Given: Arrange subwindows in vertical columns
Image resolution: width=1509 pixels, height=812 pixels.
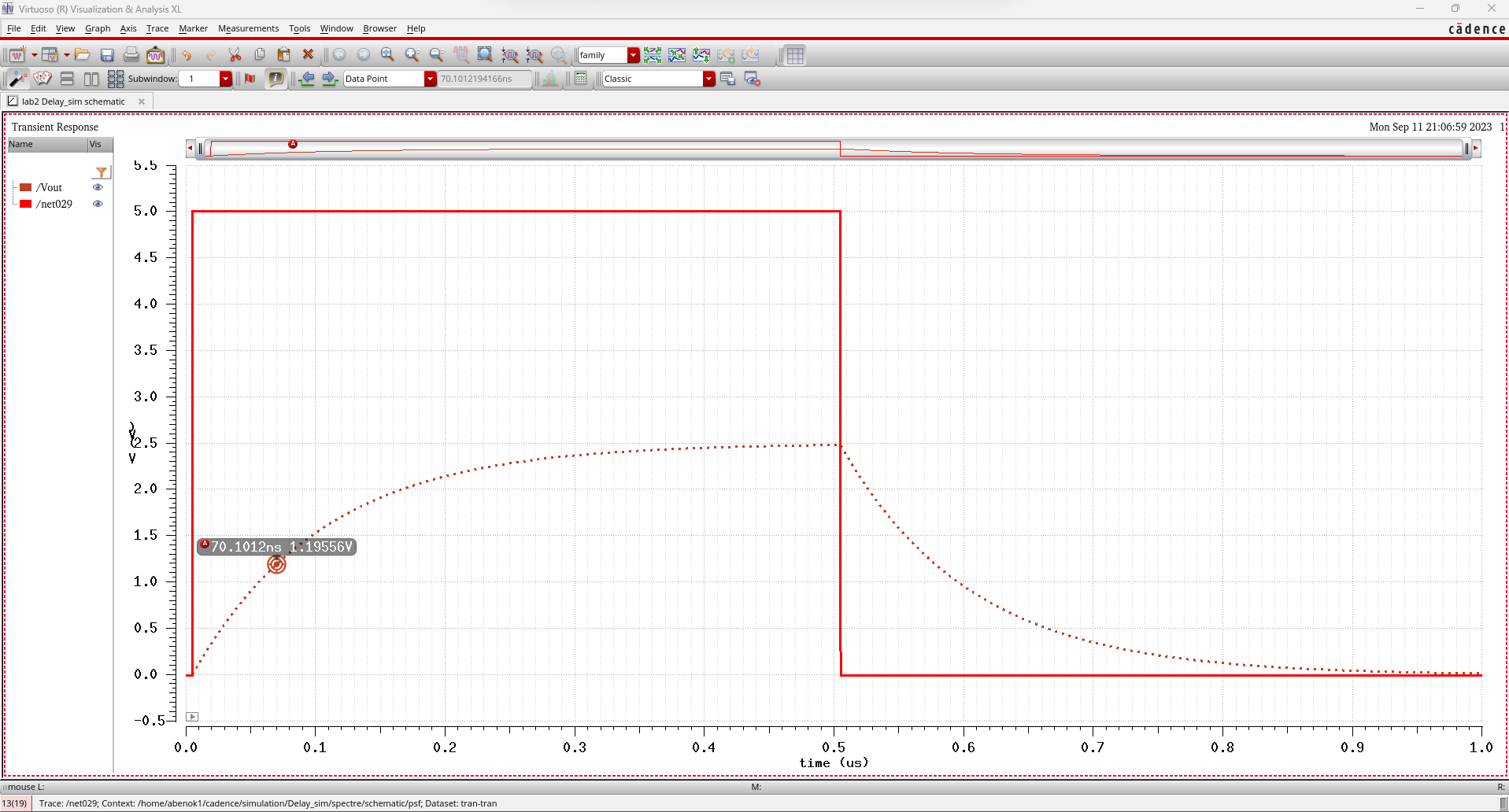Looking at the screenshot, I should 91,79.
